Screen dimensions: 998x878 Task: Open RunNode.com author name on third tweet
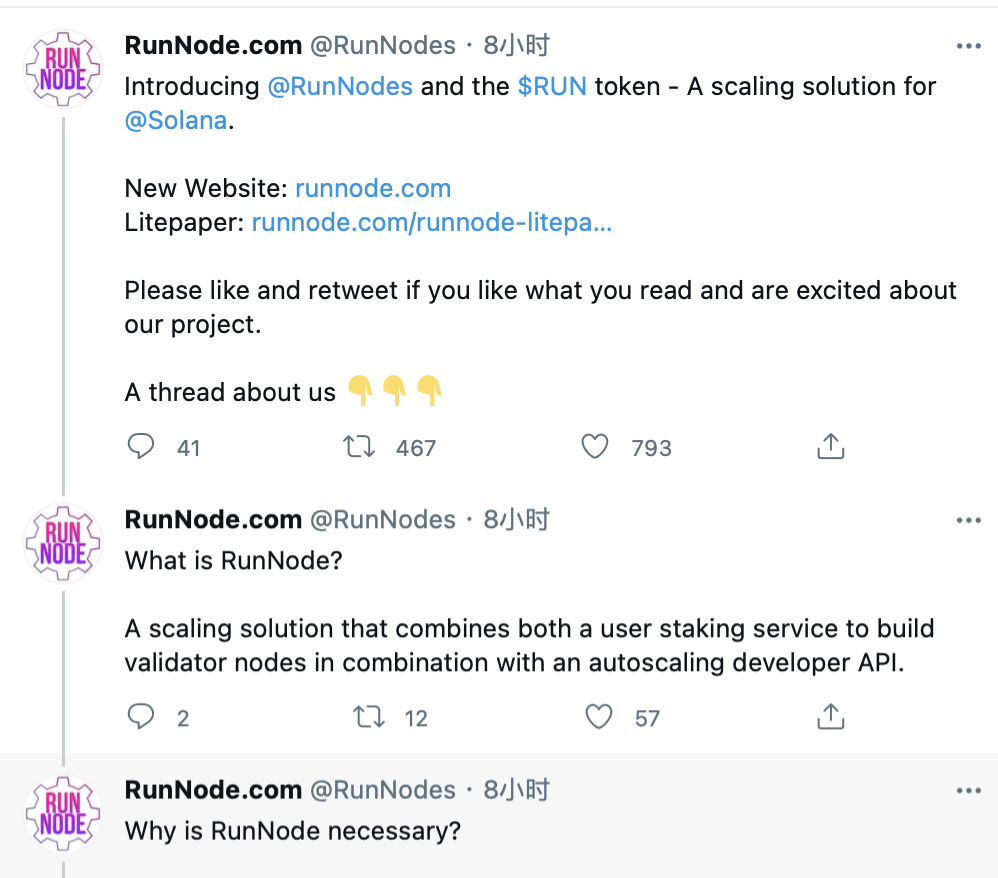213,790
